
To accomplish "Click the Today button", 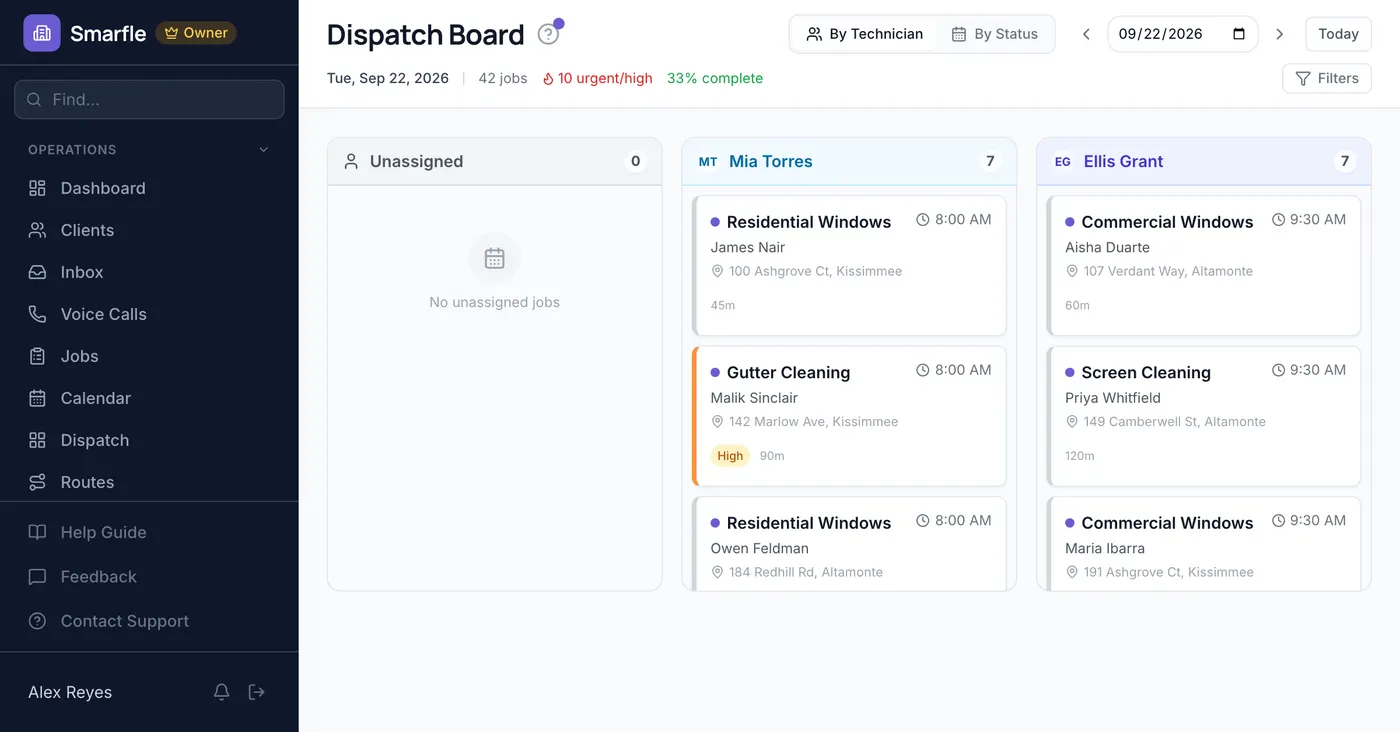I will (x=1338, y=34).
